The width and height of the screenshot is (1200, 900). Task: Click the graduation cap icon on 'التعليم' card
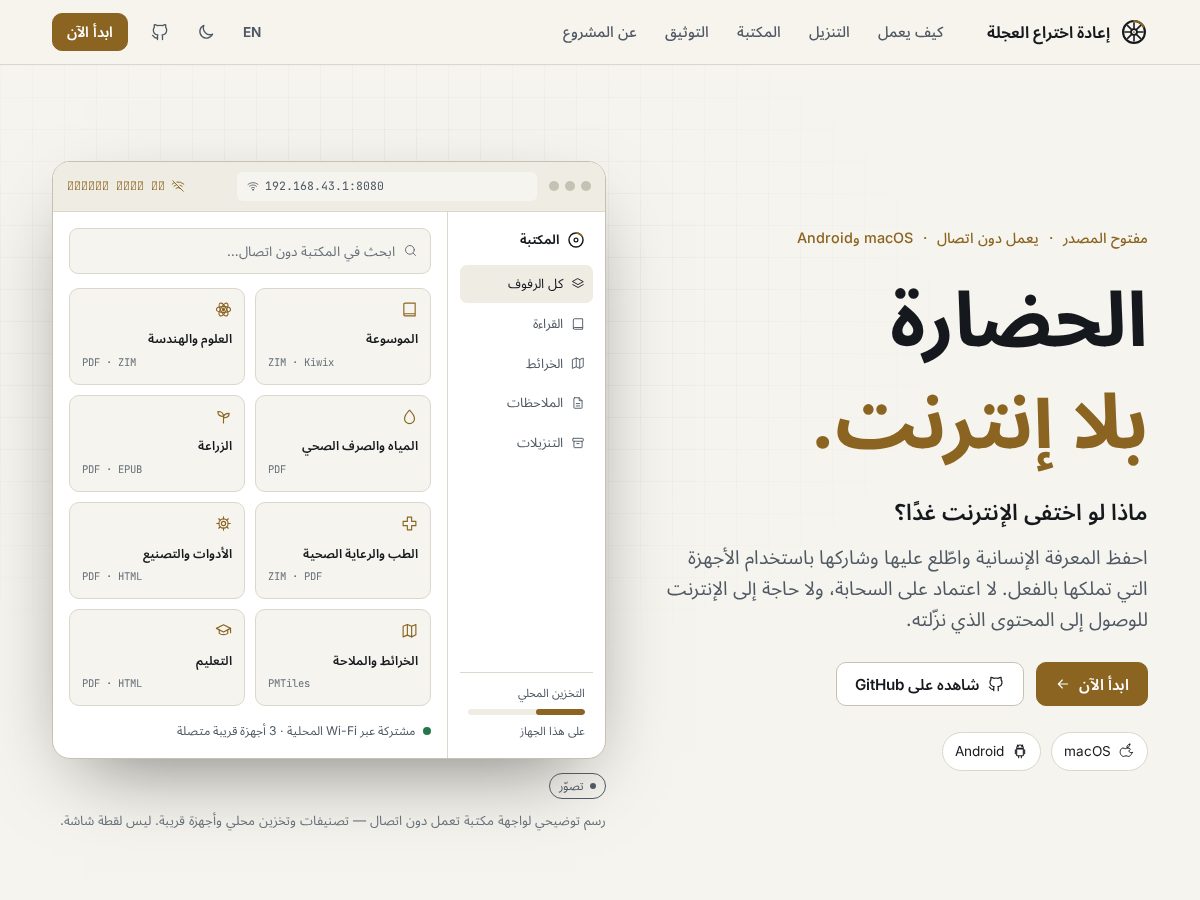pos(223,631)
